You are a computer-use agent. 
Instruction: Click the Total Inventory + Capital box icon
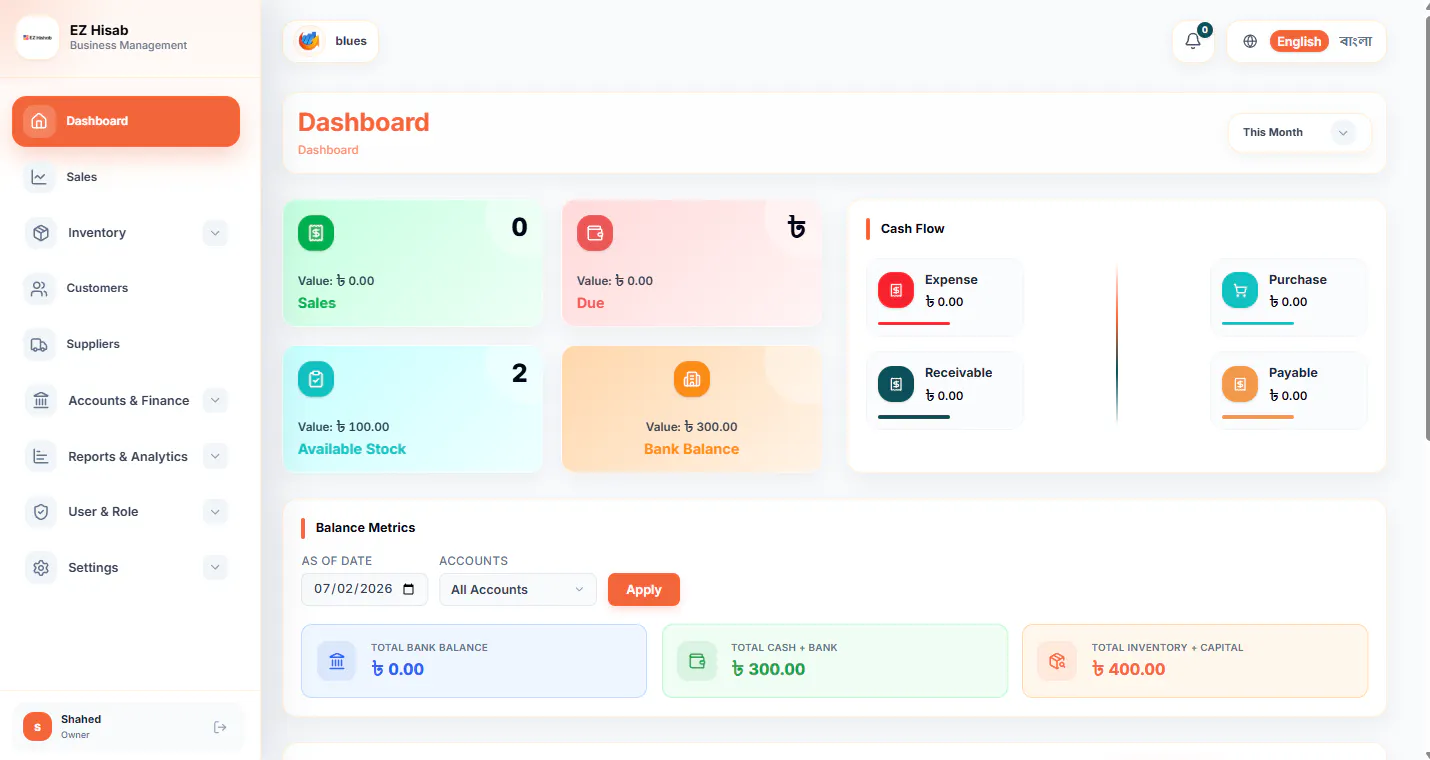point(1057,661)
